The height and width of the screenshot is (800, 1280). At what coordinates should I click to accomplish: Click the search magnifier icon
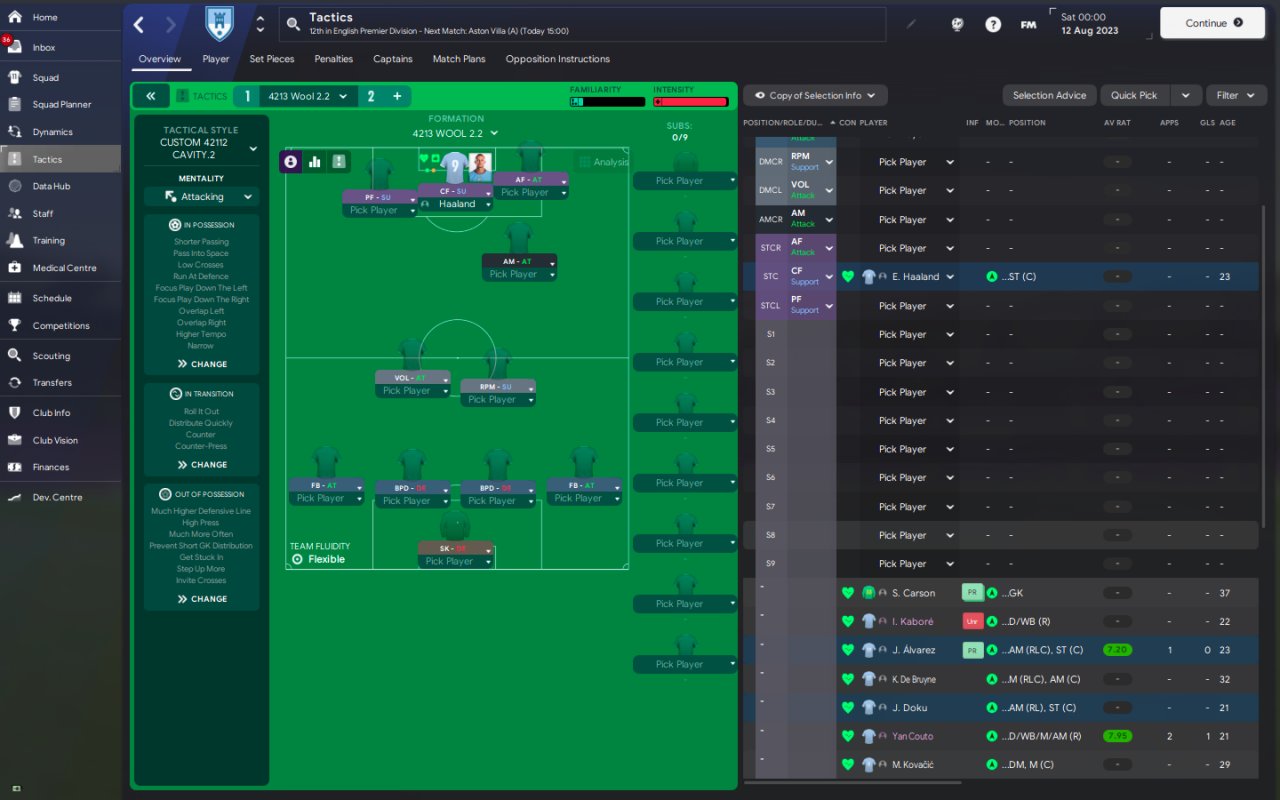pyautogui.click(x=293, y=25)
